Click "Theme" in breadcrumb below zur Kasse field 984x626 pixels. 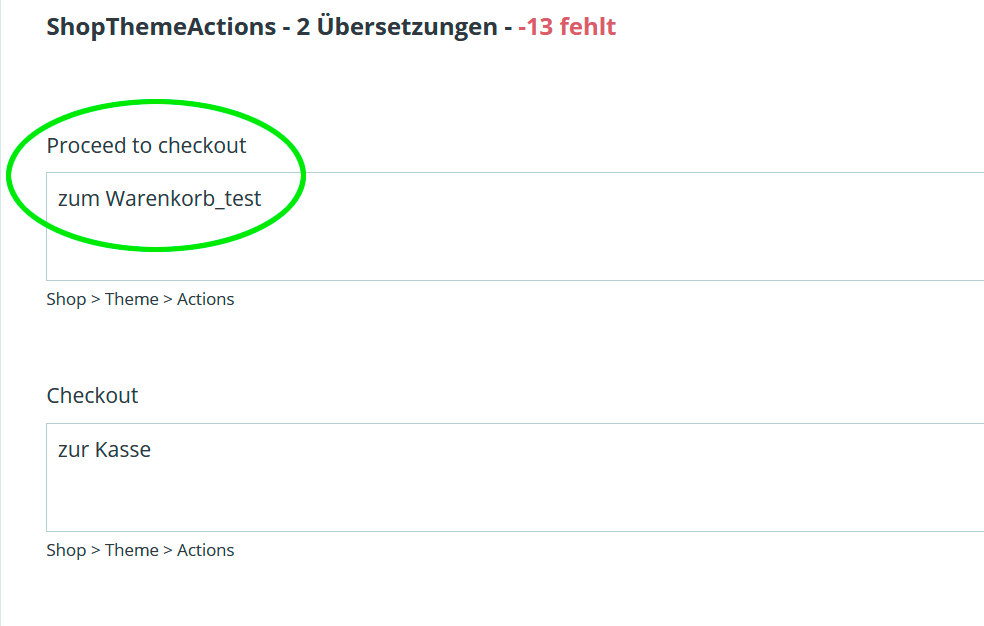(132, 550)
